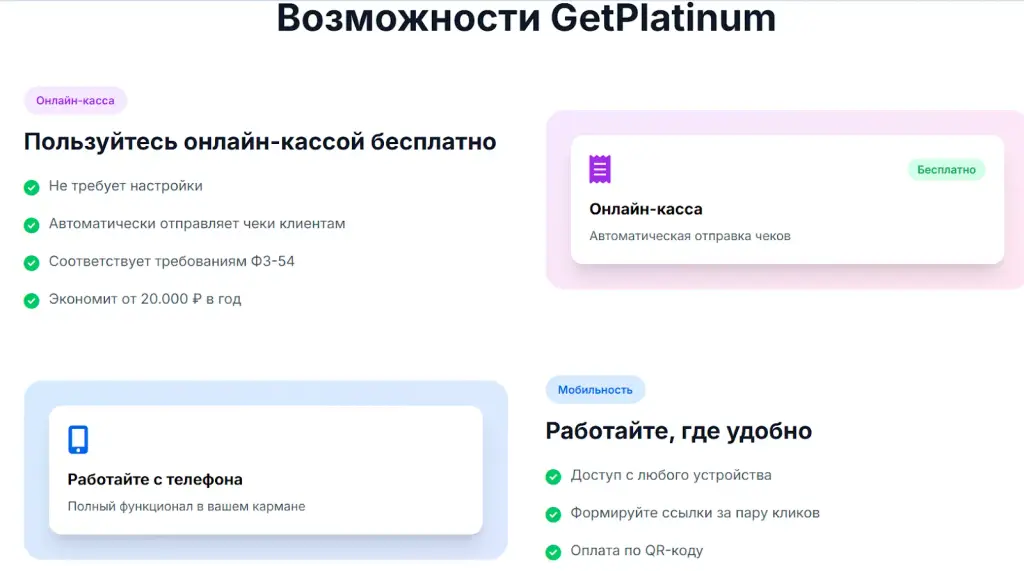Click green checkmark beside Экономит от 20.000 ₽
The height and width of the screenshot is (571, 1024).
pos(31,301)
